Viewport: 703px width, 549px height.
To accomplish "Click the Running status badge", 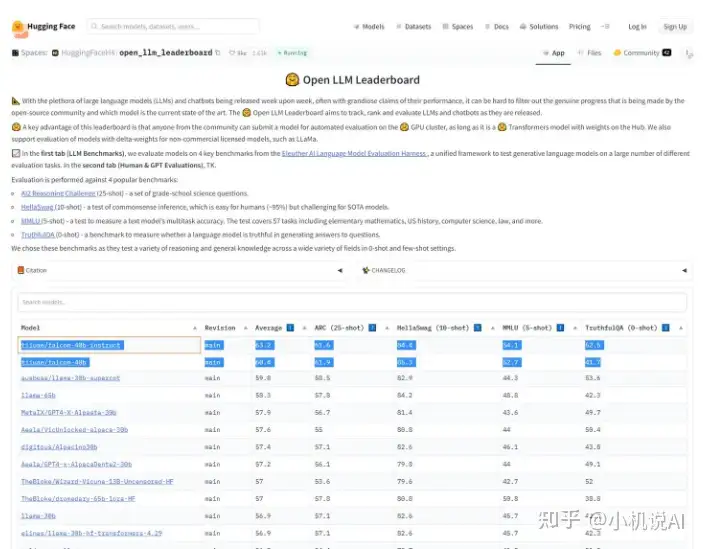I will tap(292, 53).
